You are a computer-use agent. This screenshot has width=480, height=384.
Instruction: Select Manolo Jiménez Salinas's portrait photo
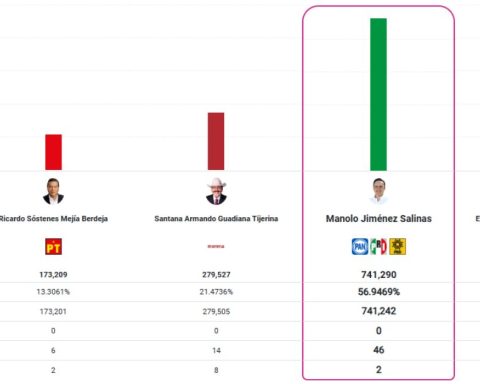[379, 191]
